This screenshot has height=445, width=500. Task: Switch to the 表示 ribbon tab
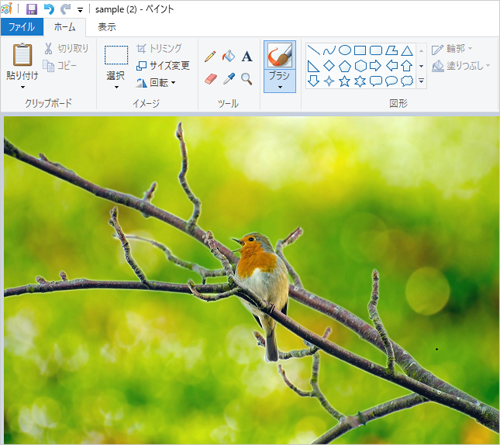(x=107, y=27)
